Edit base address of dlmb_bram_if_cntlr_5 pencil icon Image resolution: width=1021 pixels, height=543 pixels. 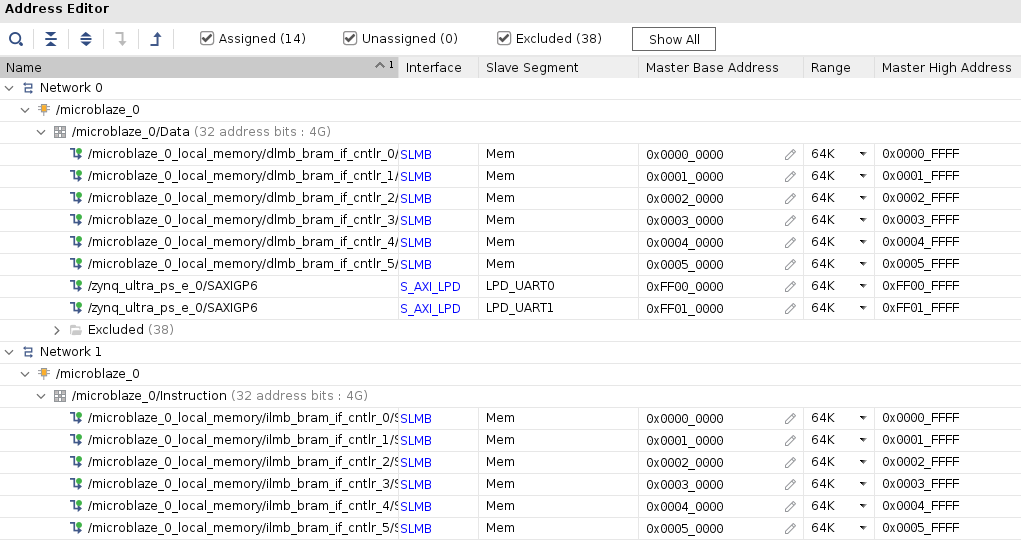tap(790, 265)
